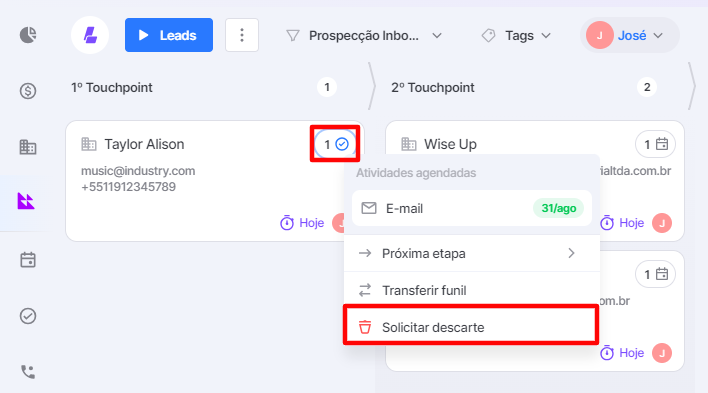This screenshot has height=393, width=708.
Task: Select Solicitar descarte menu option
Action: [x=471, y=327]
